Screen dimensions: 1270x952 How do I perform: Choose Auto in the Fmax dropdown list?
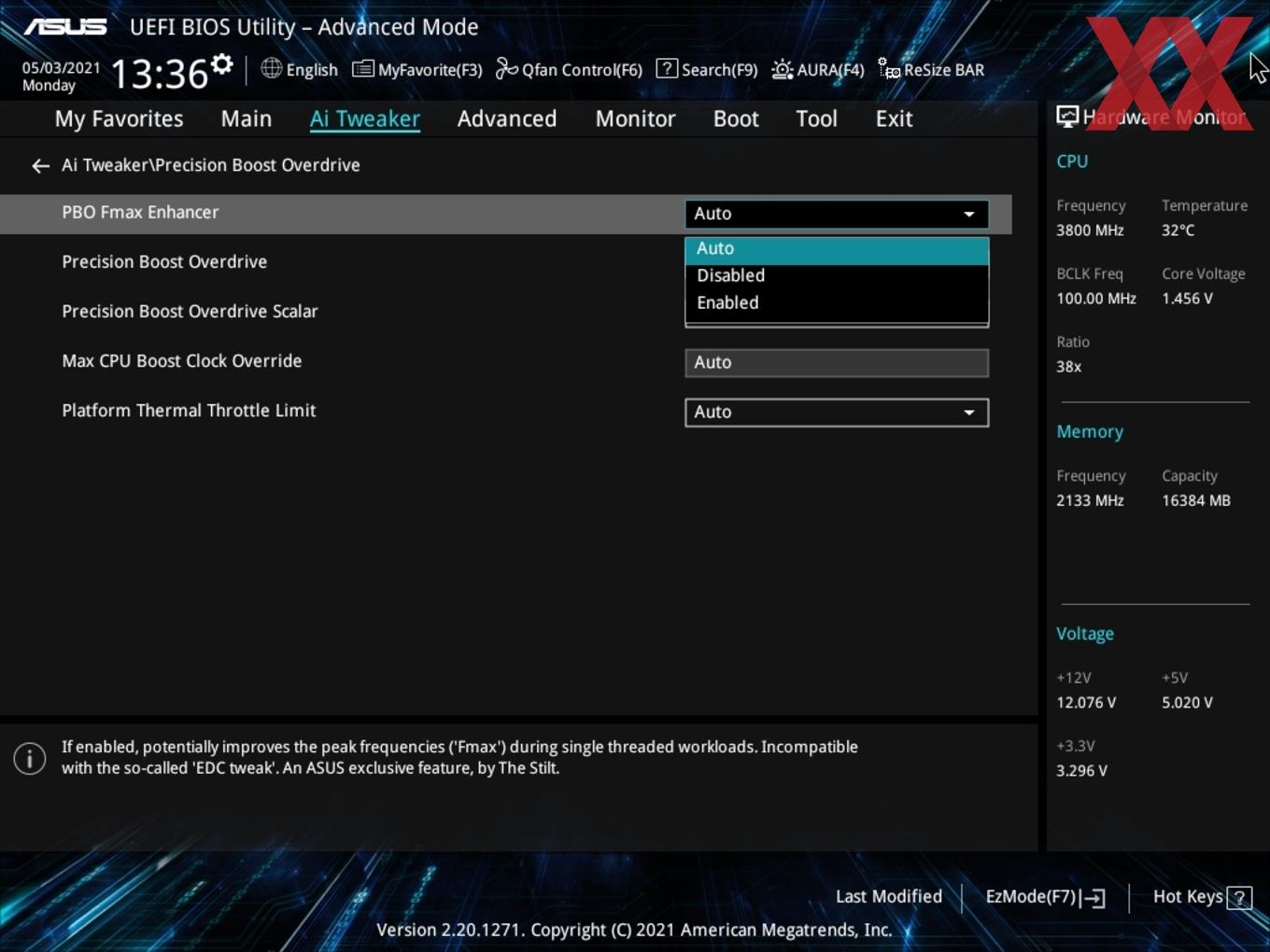click(x=837, y=249)
